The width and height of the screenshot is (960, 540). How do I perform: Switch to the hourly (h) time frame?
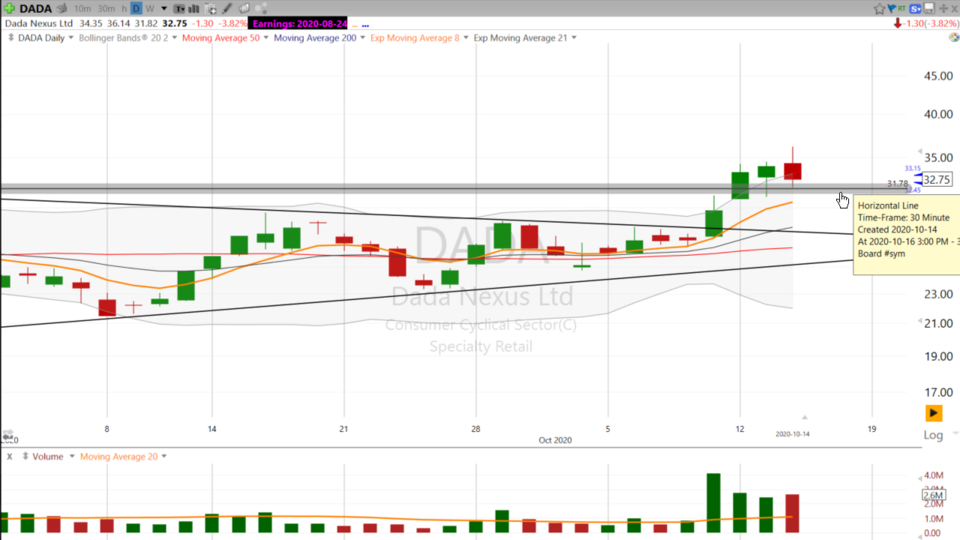124,9
